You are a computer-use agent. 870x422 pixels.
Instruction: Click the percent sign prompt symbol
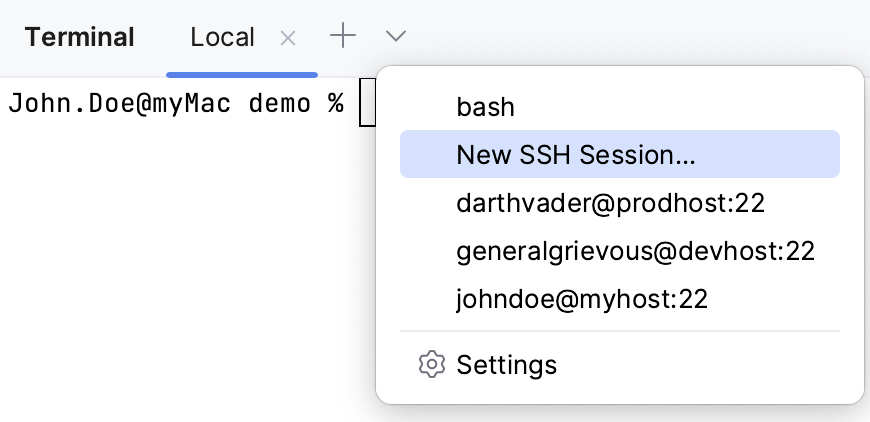(335, 104)
